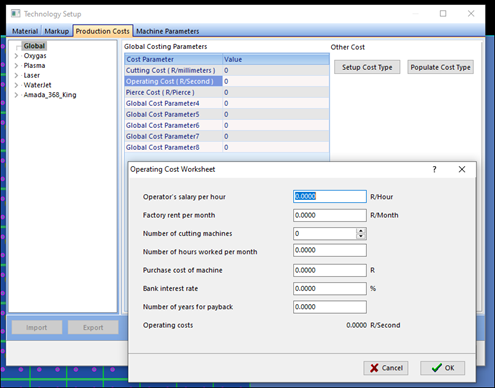Click the Purchase cost of machine field
The width and height of the screenshot is (495, 388).
[x=330, y=270]
